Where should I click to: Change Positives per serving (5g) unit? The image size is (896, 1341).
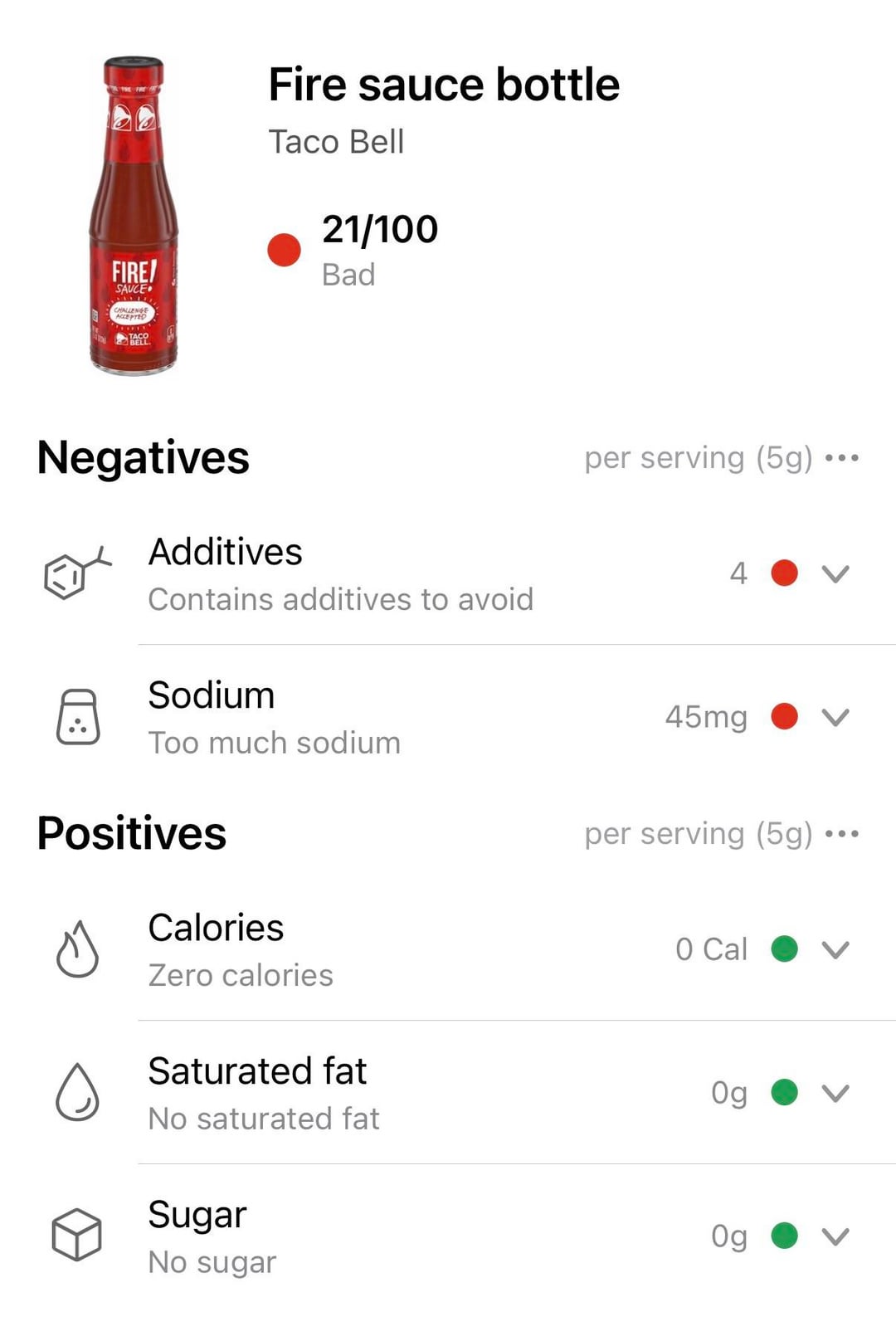click(698, 834)
